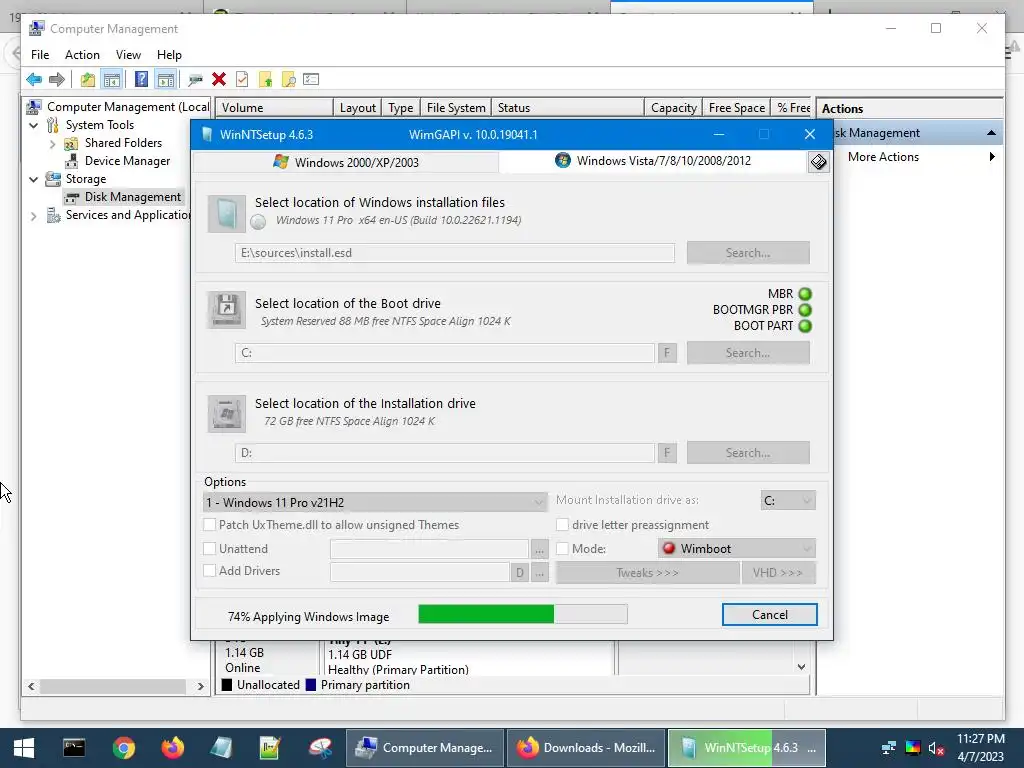Click the yellow folder with arrow toolbar icon
The image size is (1024, 768).
(265, 80)
